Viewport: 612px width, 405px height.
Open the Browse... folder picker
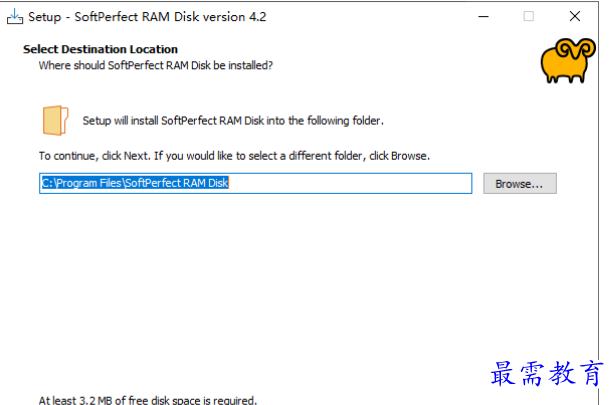[520, 183]
